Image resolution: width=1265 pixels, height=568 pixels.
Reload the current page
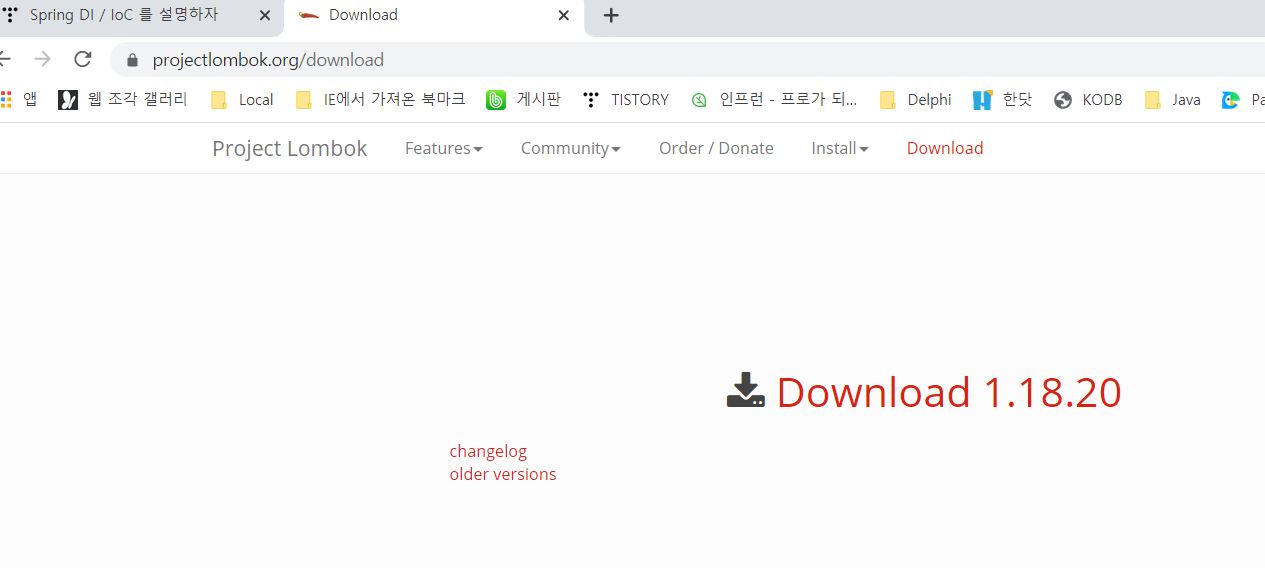[x=83, y=59]
